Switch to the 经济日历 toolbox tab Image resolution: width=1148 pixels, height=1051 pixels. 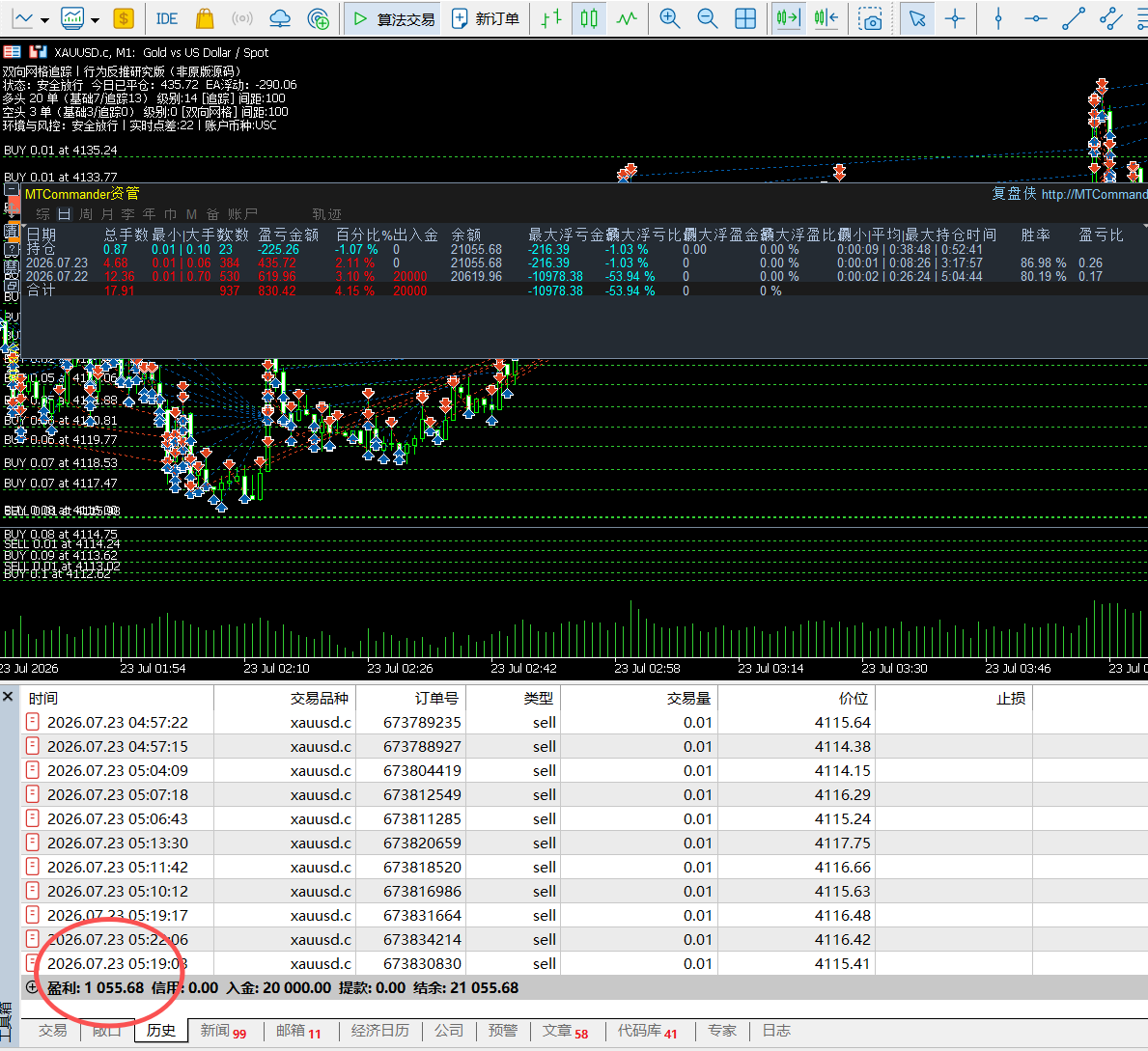click(380, 1031)
